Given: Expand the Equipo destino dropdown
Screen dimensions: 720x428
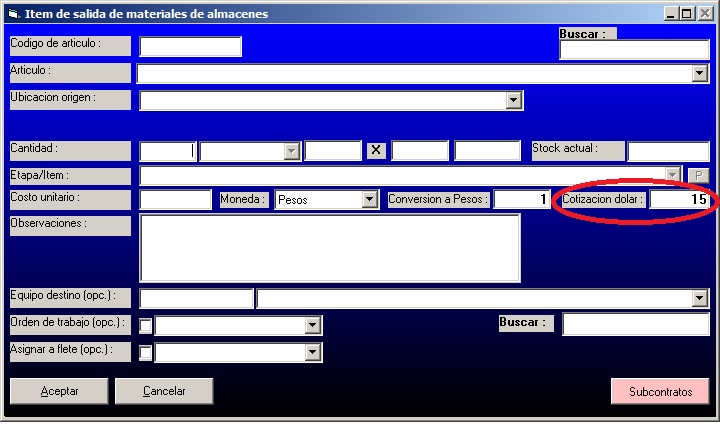Looking at the screenshot, I should (699, 299).
